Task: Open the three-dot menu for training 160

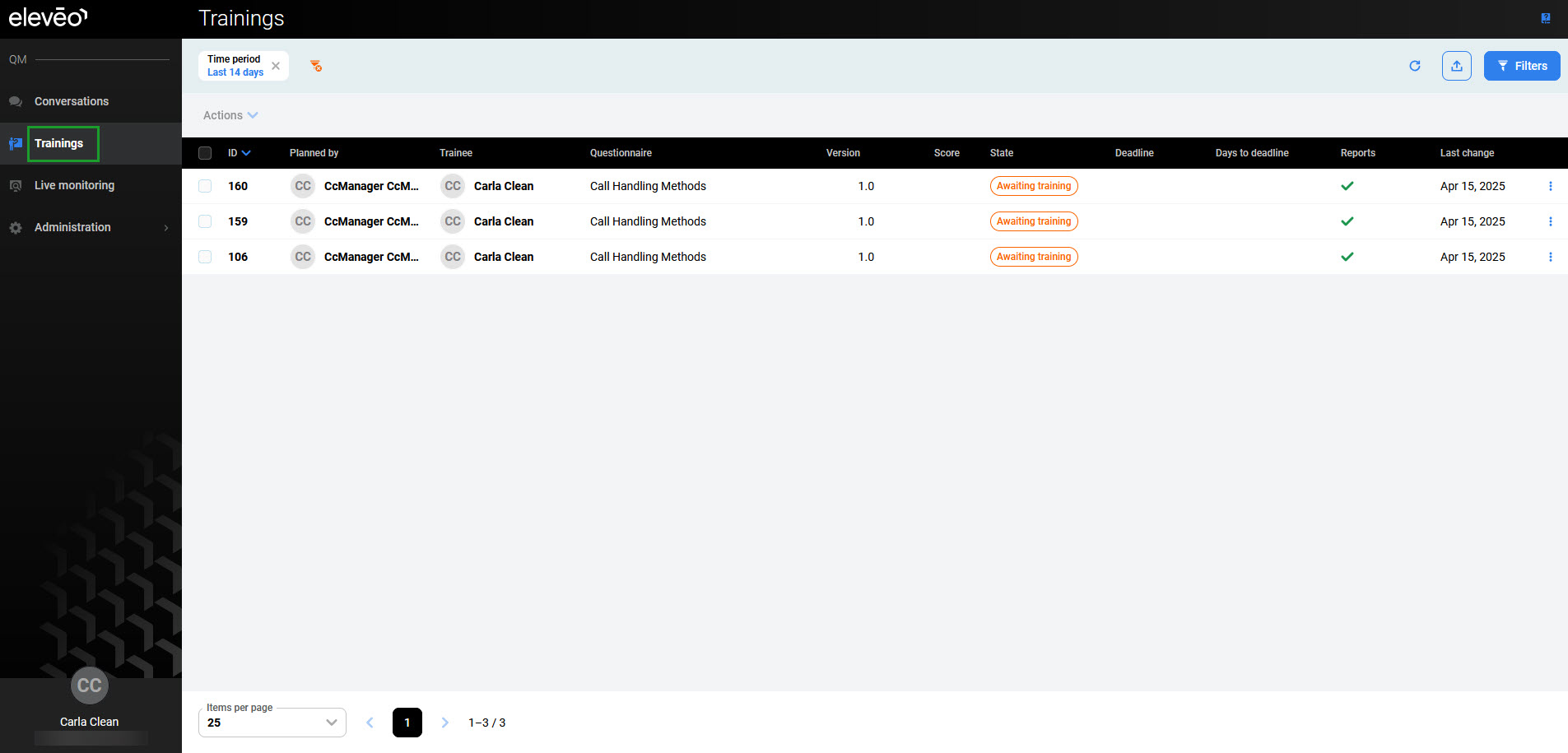Action: coord(1550,186)
